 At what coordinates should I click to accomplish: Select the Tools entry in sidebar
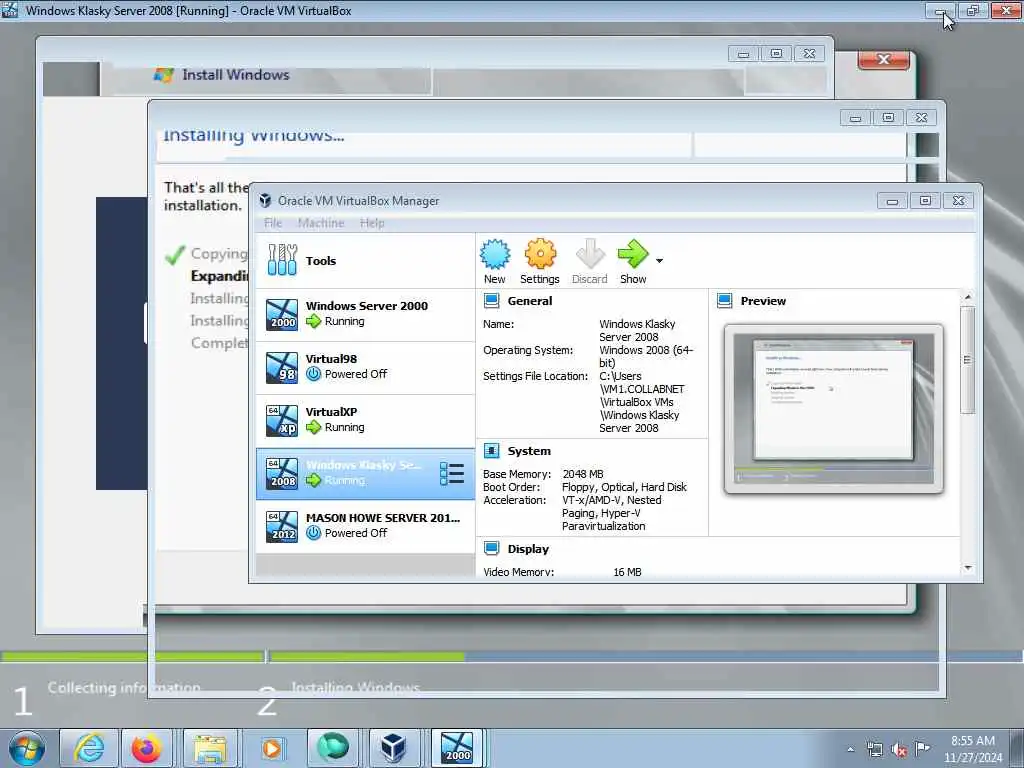pos(366,261)
